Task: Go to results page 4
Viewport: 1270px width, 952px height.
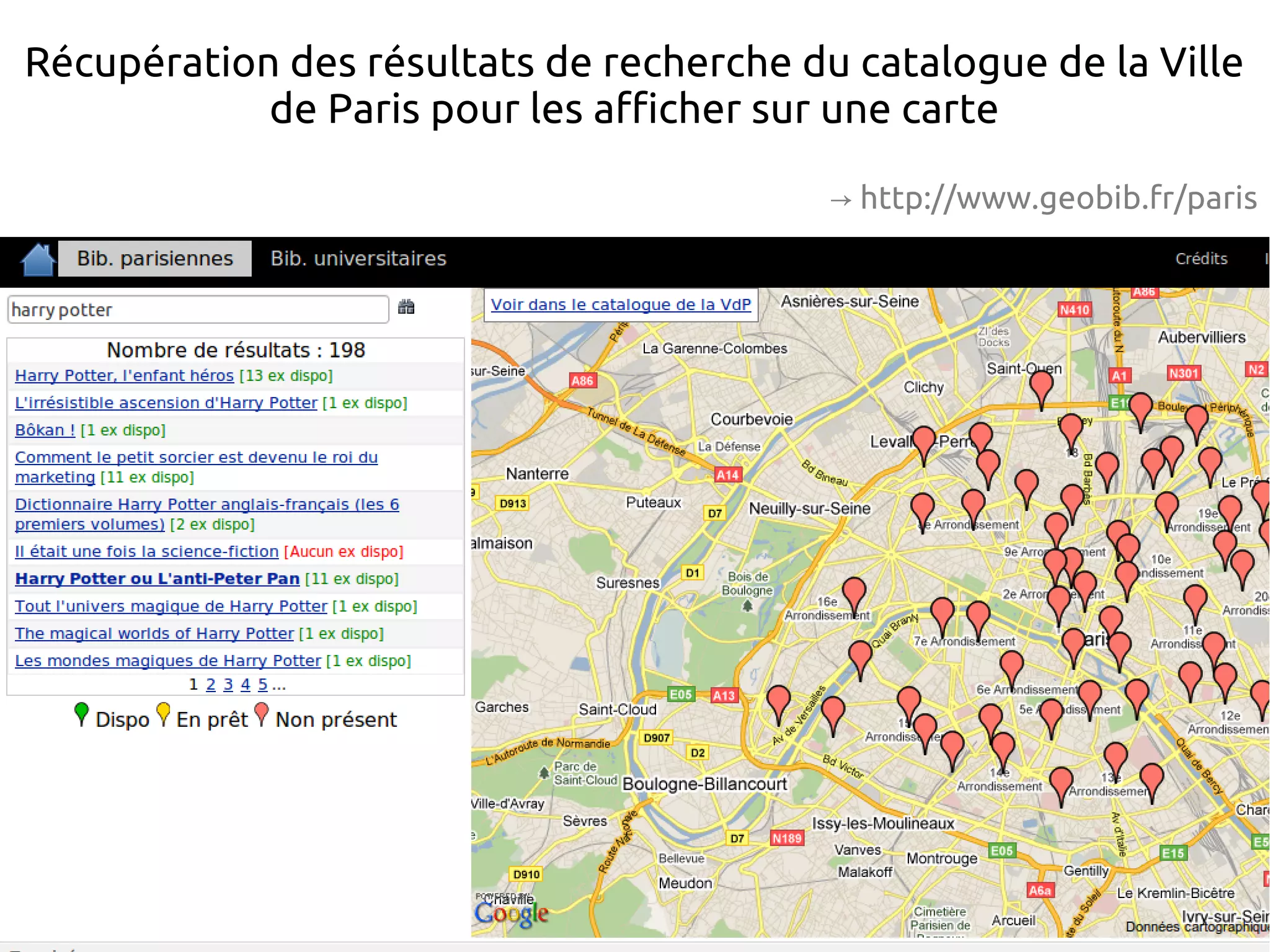Action: [246, 684]
